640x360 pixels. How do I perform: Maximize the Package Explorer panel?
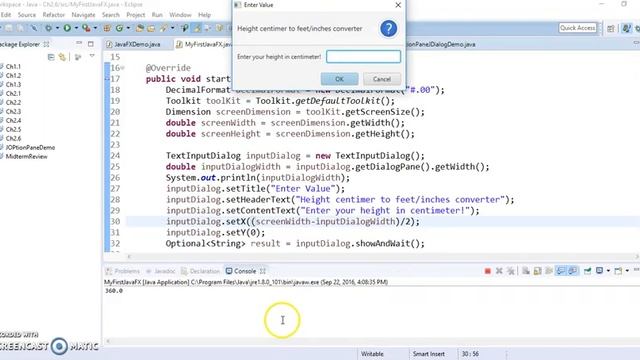point(91,44)
